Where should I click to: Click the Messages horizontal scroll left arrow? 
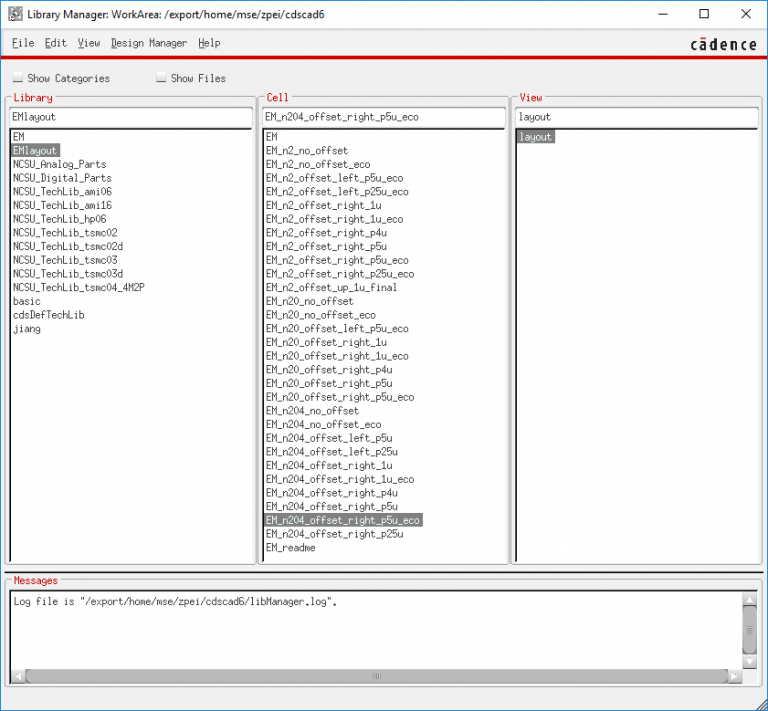click(x=19, y=677)
